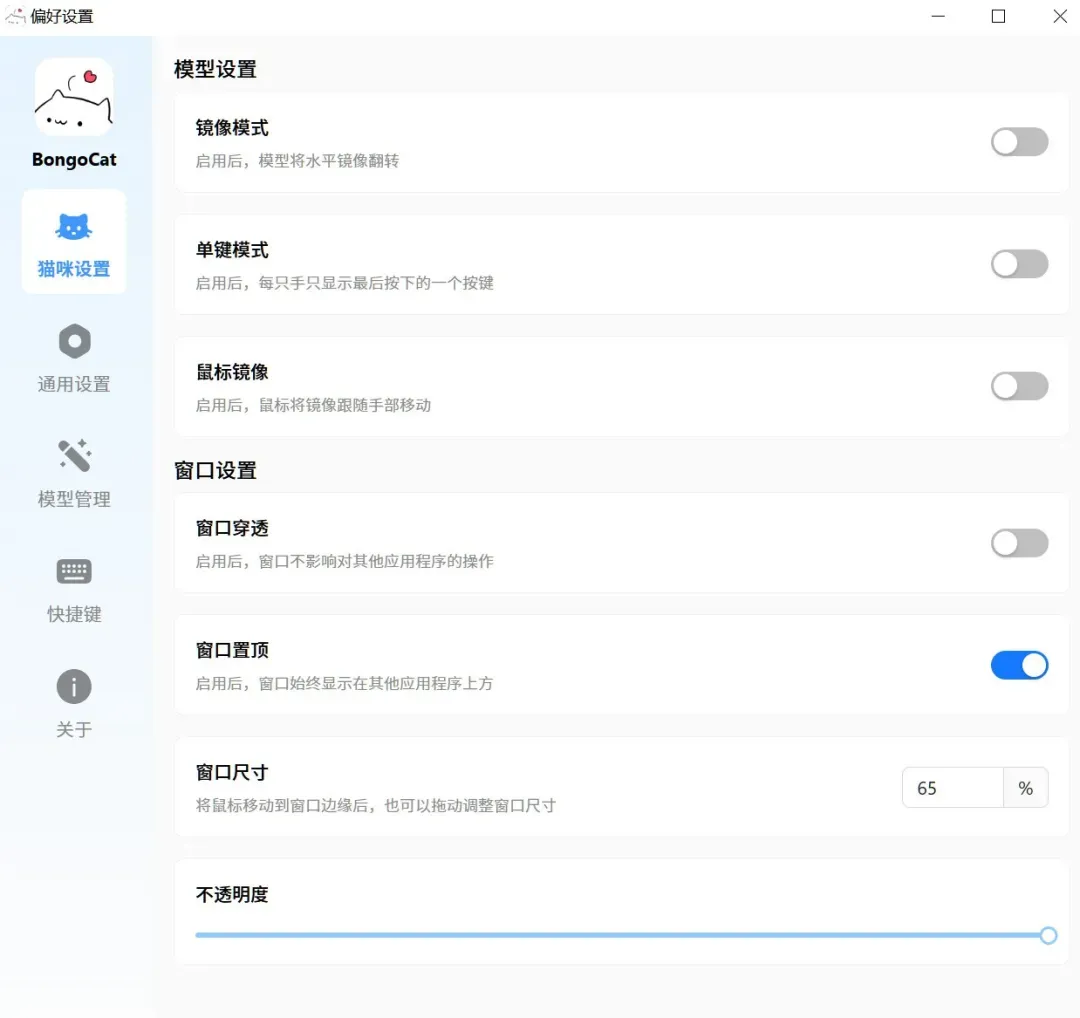The width and height of the screenshot is (1080, 1018).
Task: Close the 偏好设置 window
Action: click(x=1059, y=16)
